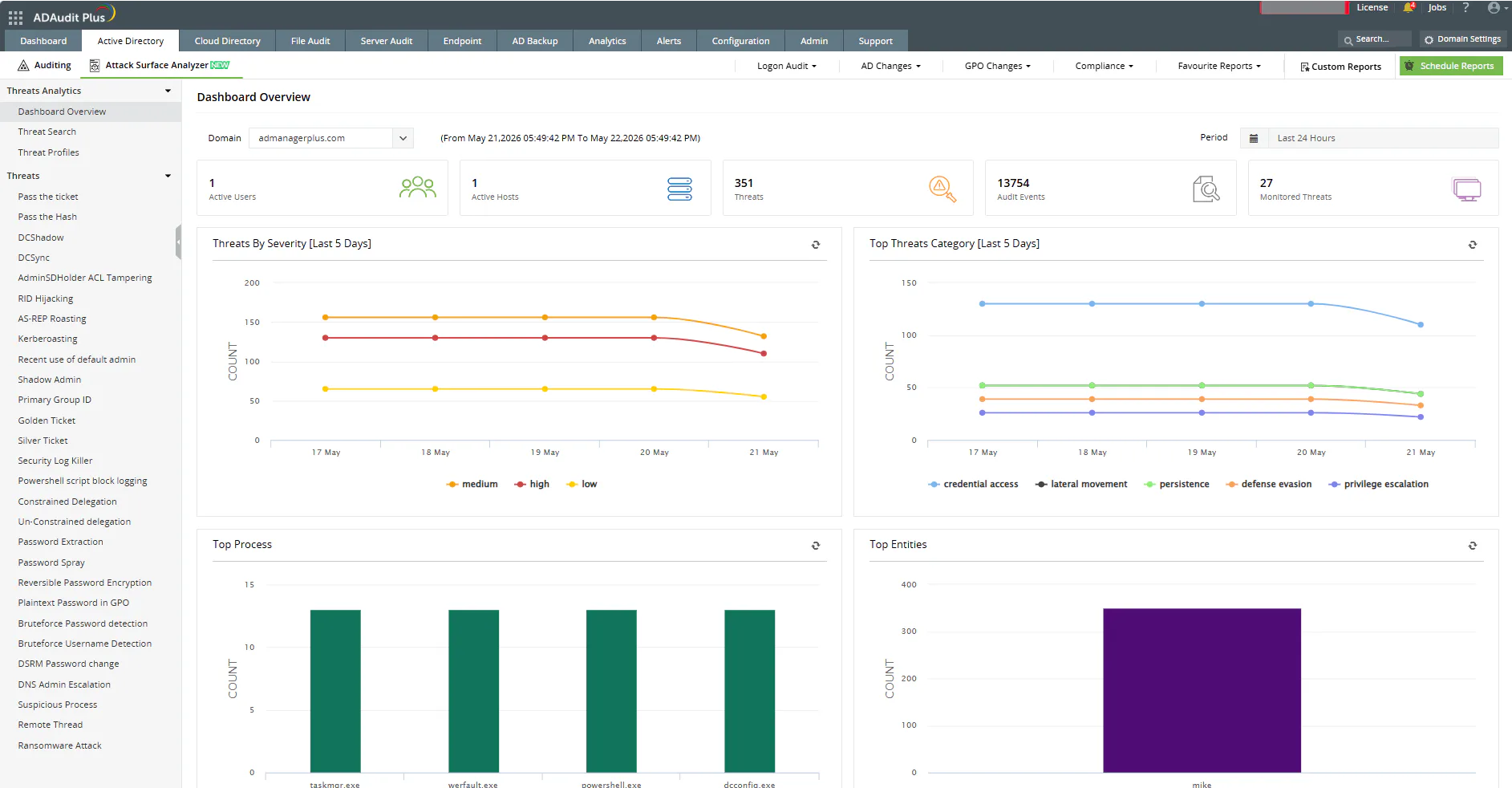Viewport: 1512px width, 788px height.
Task: Click the taskmgr.exe bar in Top Process
Action: click(335, 691)
